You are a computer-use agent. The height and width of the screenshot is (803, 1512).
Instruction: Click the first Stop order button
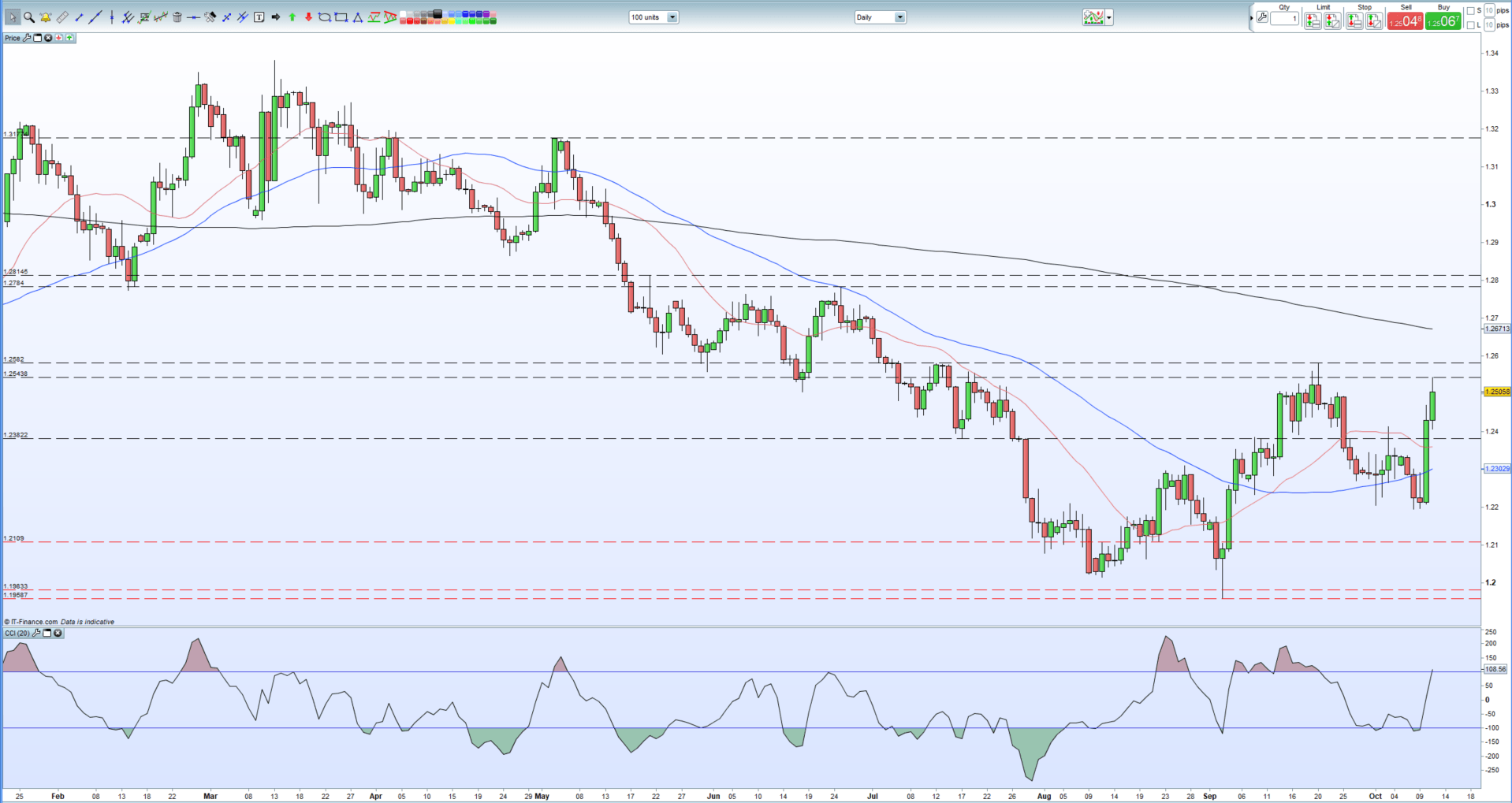pos(1354,21)
